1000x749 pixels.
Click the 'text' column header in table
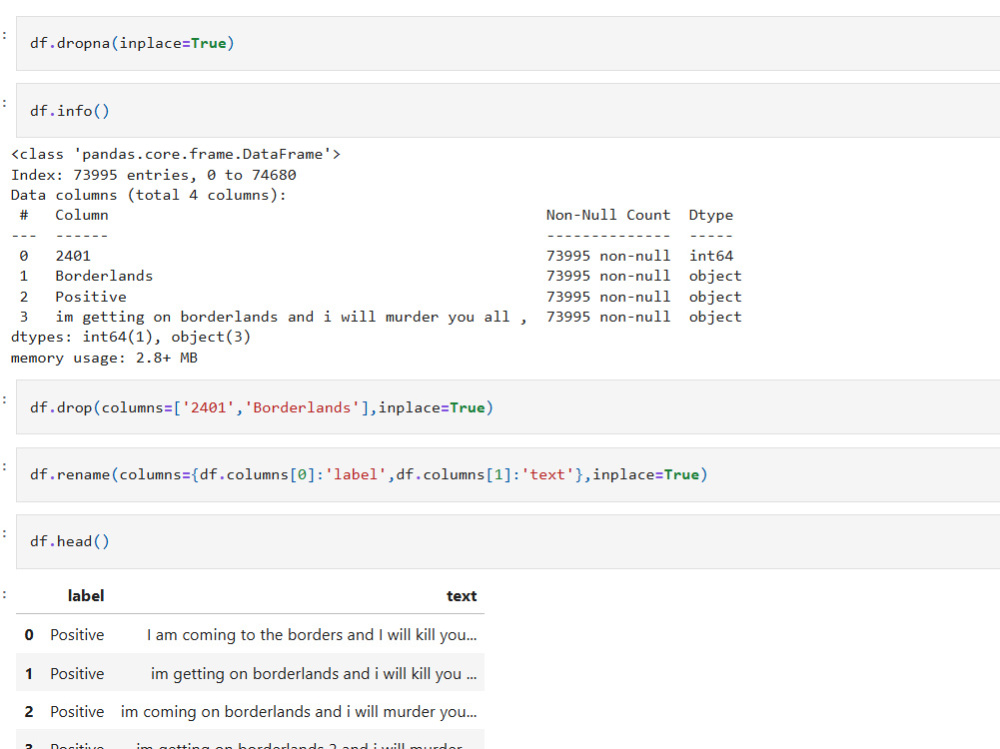pyautogui.click(x=461, y=596)
